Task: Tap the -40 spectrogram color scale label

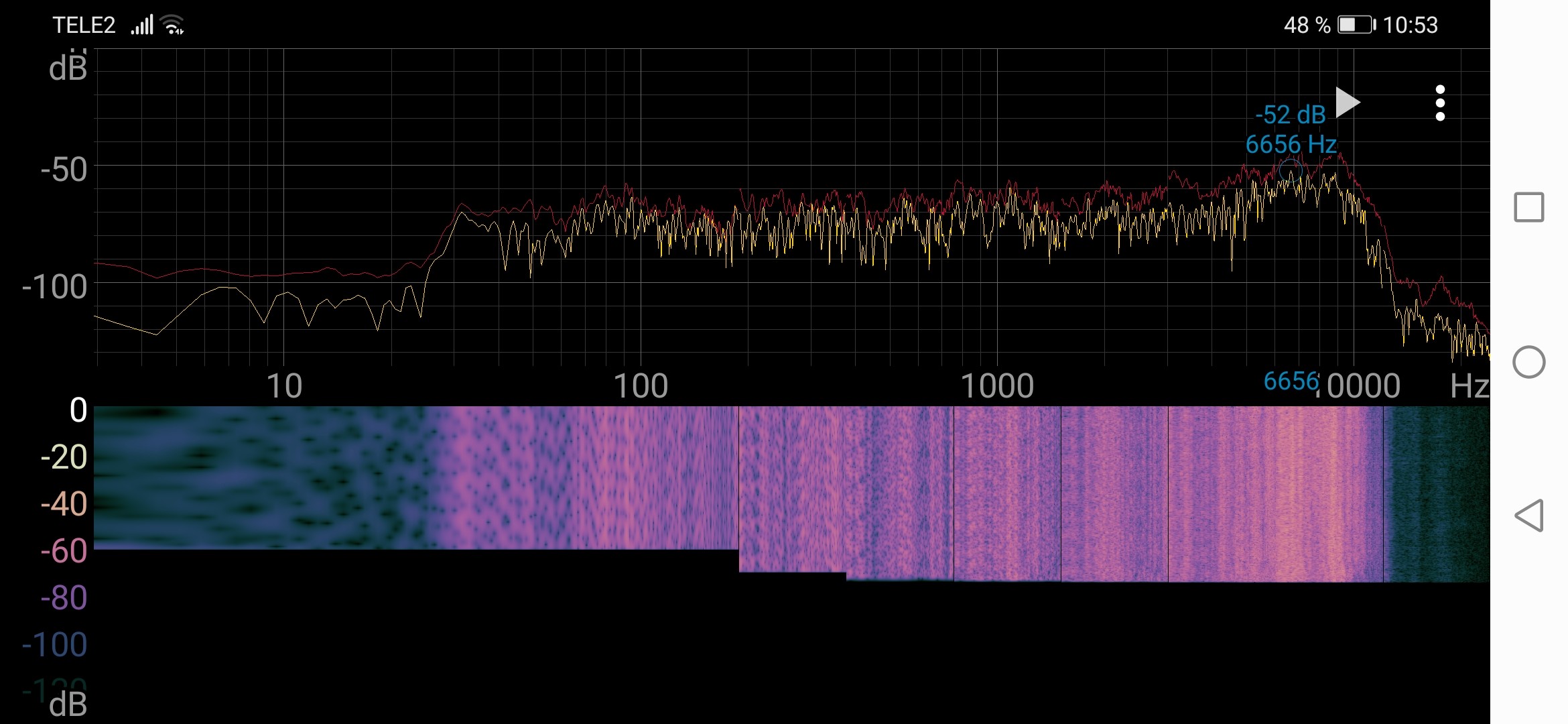Action: coord(64,504)
